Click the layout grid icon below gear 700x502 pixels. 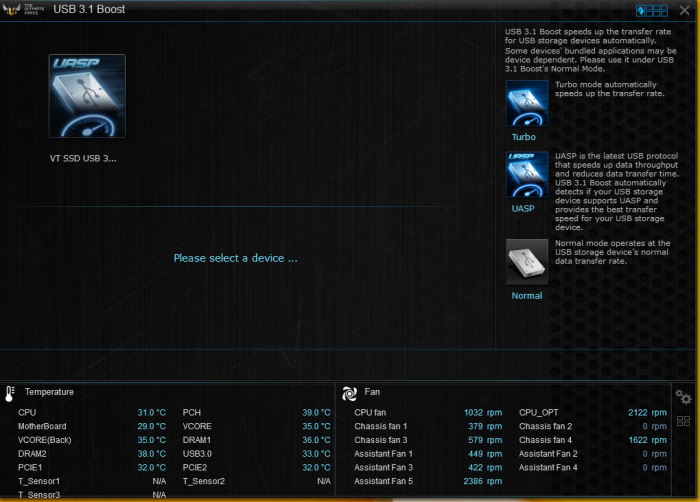[x=683, y=421]
